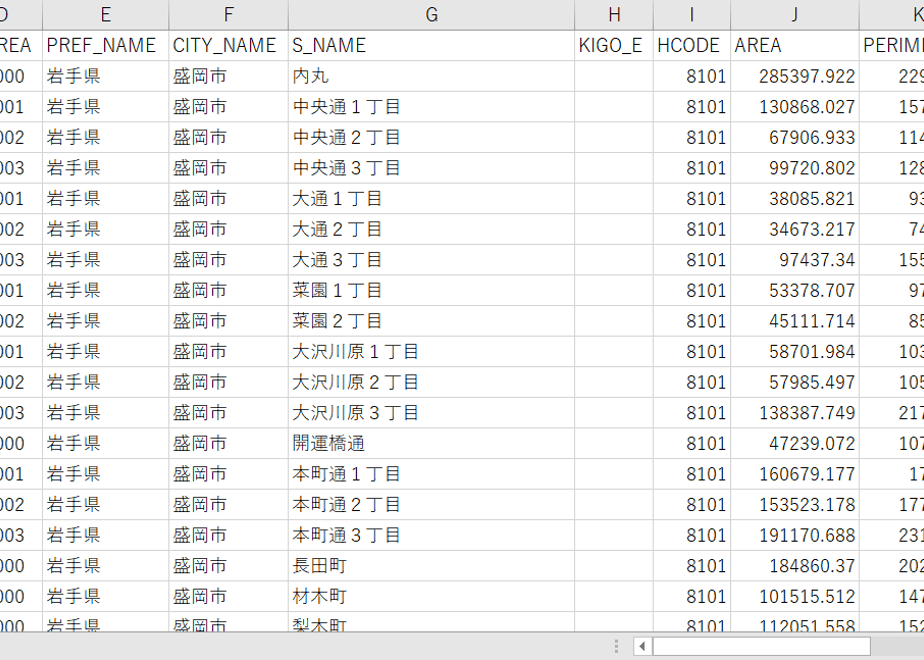Screen dimensions: 924x660
Task: Select the KIGO_E header cell
Action: (x=614, y=45)
